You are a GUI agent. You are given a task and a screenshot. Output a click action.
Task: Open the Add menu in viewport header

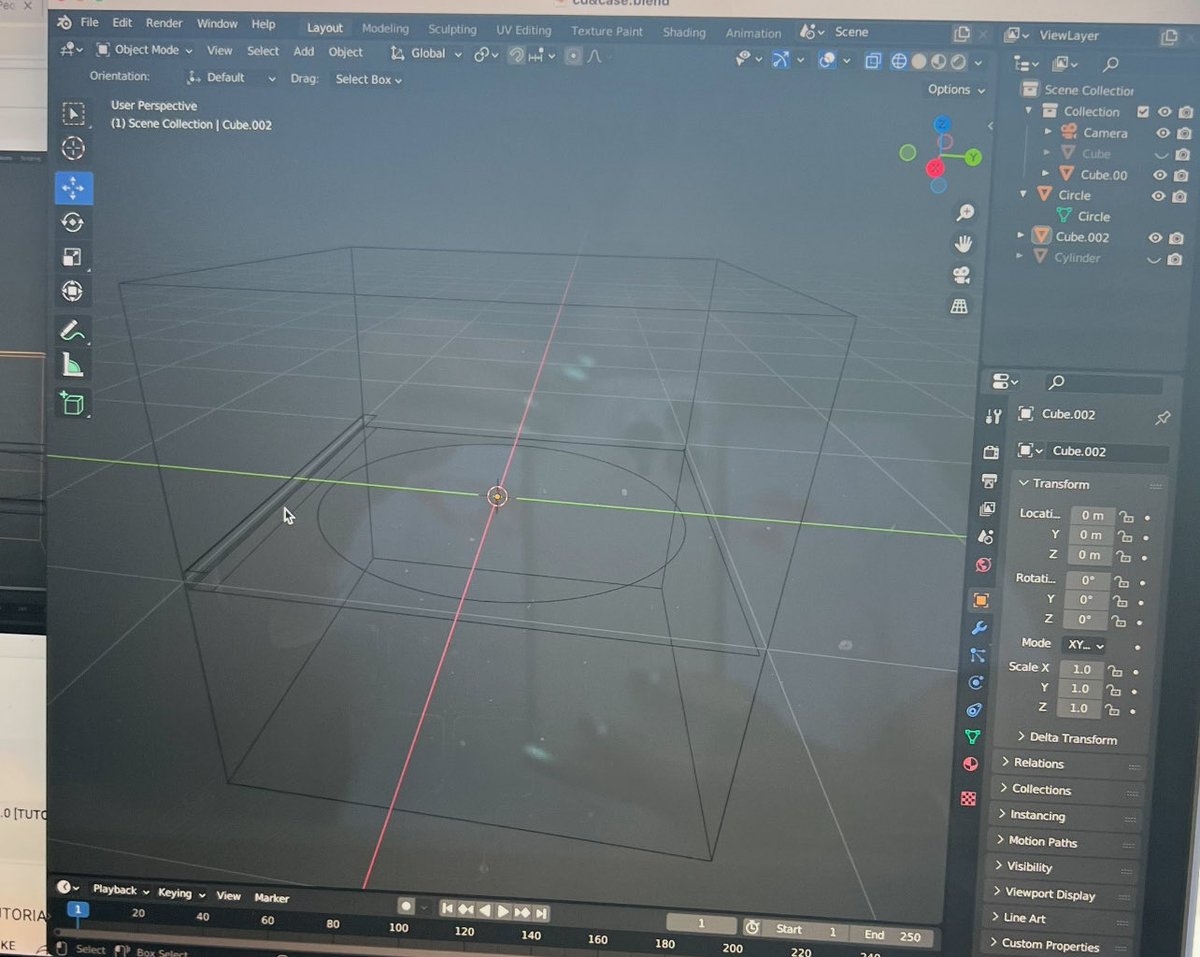(x=304, y=51)
